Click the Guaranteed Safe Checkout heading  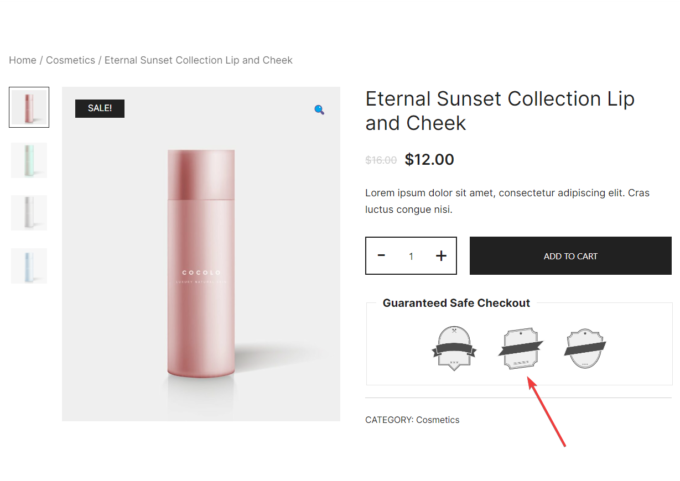pos(456,303)
